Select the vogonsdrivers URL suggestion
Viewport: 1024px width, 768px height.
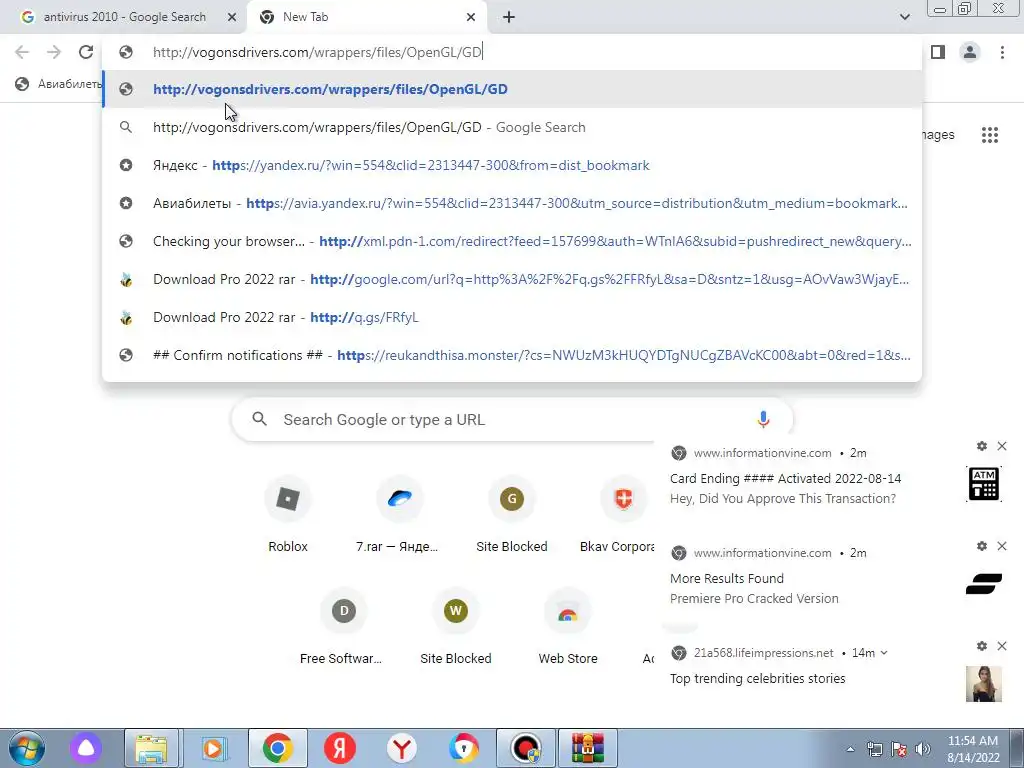click(512, 89)
